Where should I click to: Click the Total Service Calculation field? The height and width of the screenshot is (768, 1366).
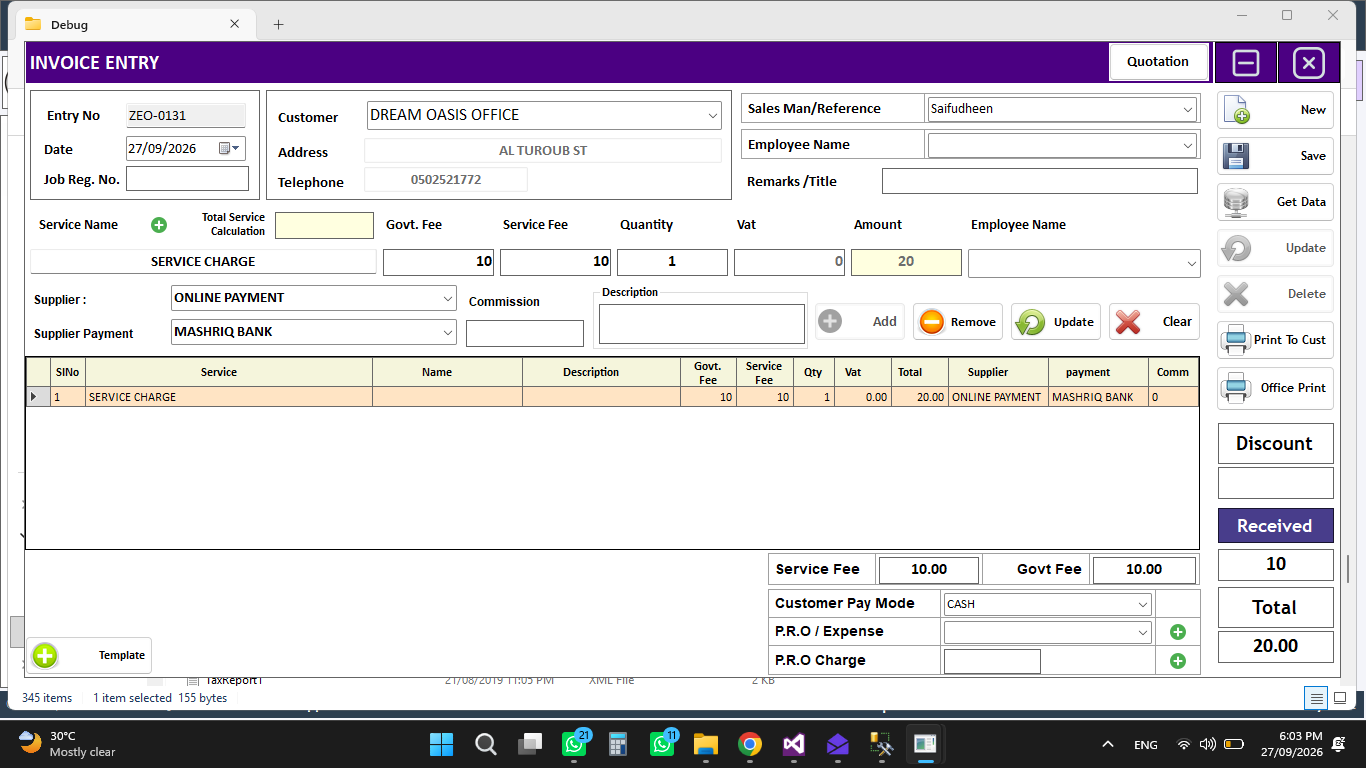click(x=324, y=225)
